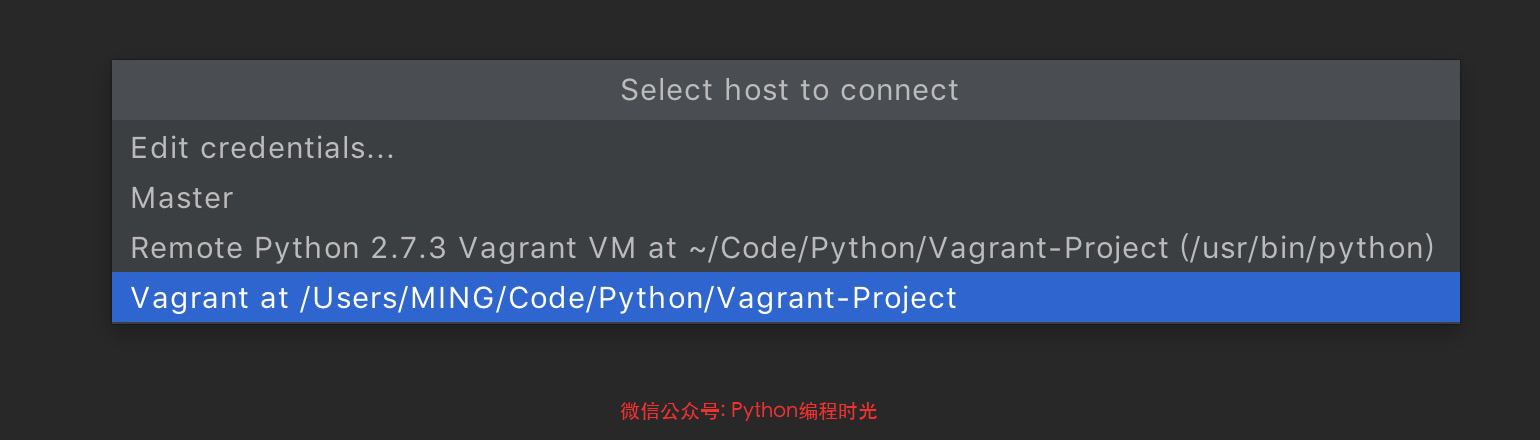Choose the last host in the list
1540x440 pixels.
543,298
